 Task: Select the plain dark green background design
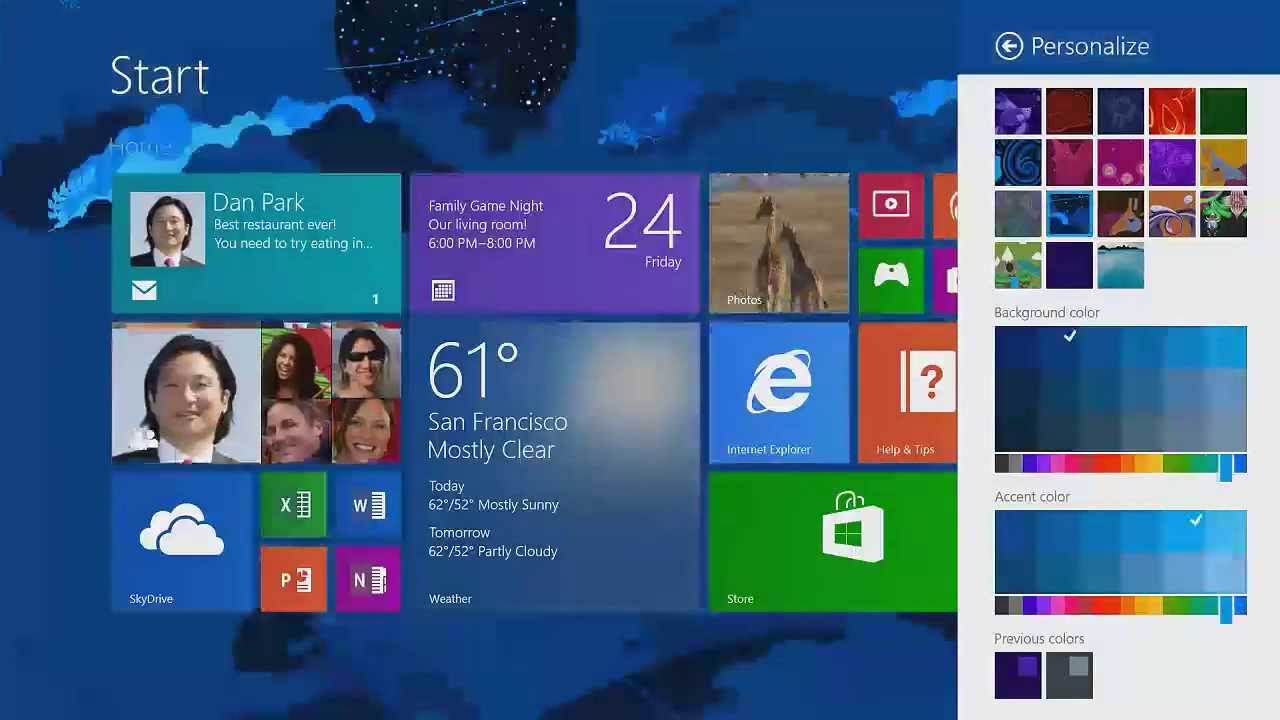(x=1223, y=111)
